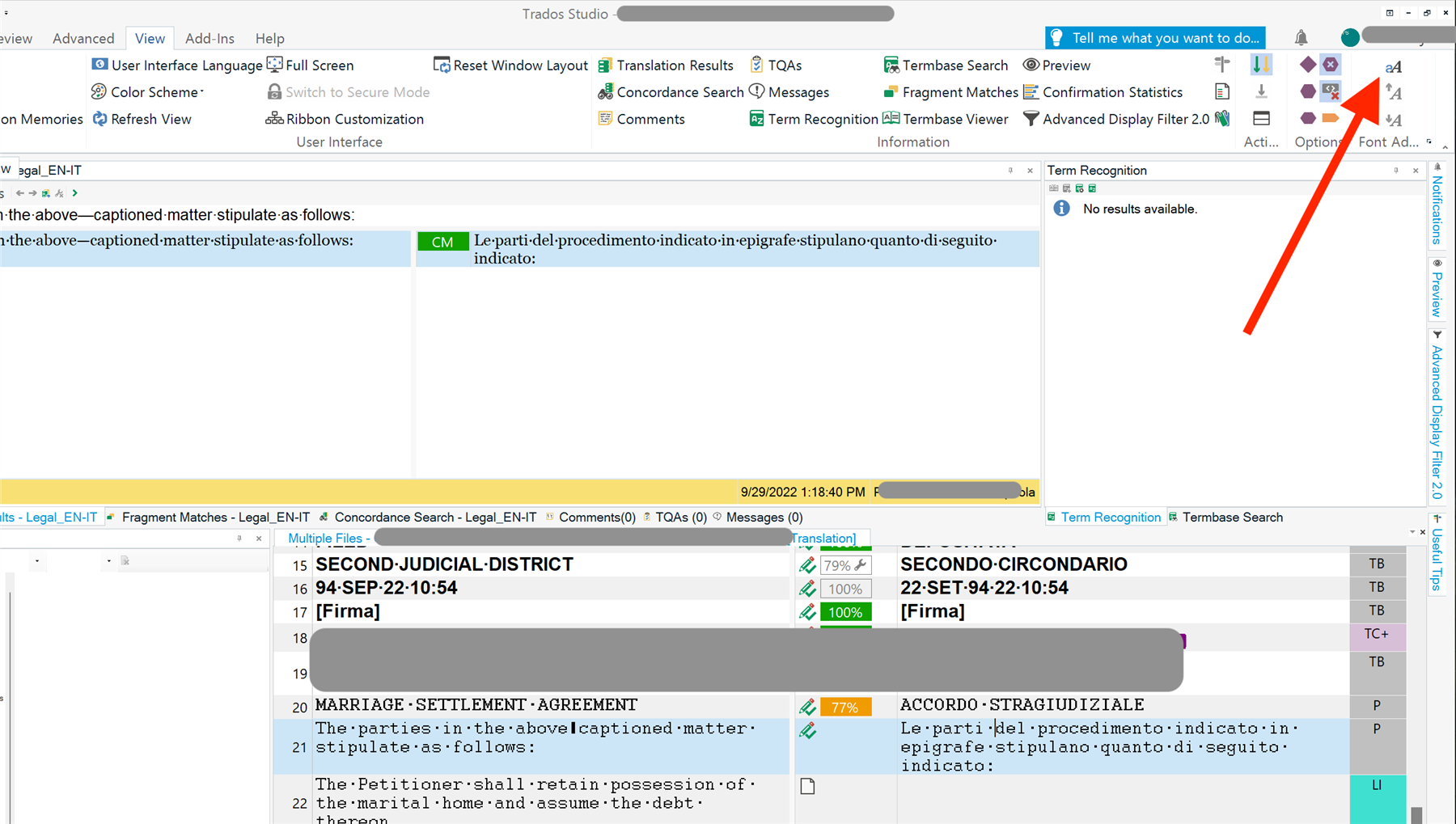Click the teal user account avatar
The width and height of the screenshot is (1456, 824).
point(1349,37)
